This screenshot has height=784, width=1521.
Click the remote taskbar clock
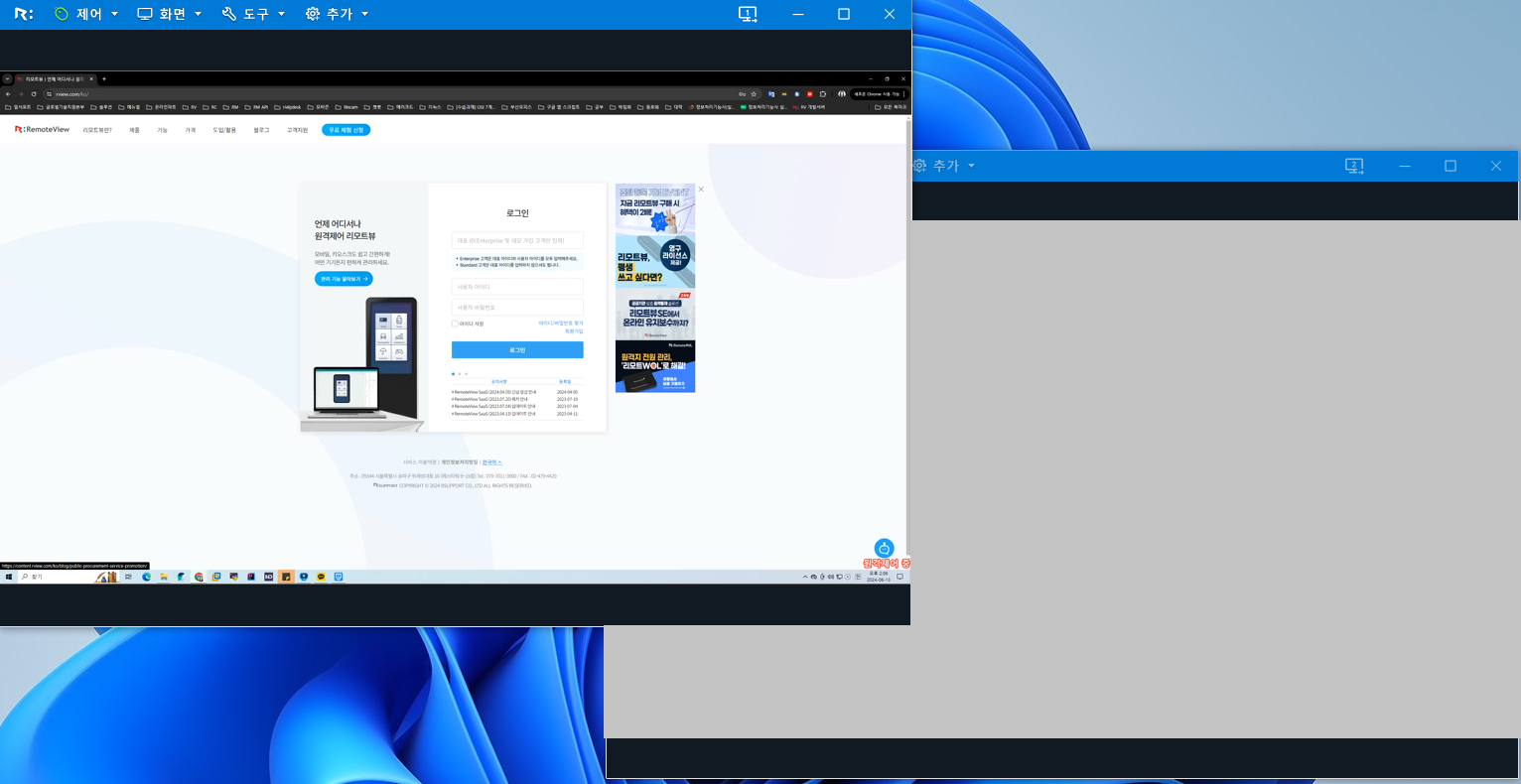[878, 577]
